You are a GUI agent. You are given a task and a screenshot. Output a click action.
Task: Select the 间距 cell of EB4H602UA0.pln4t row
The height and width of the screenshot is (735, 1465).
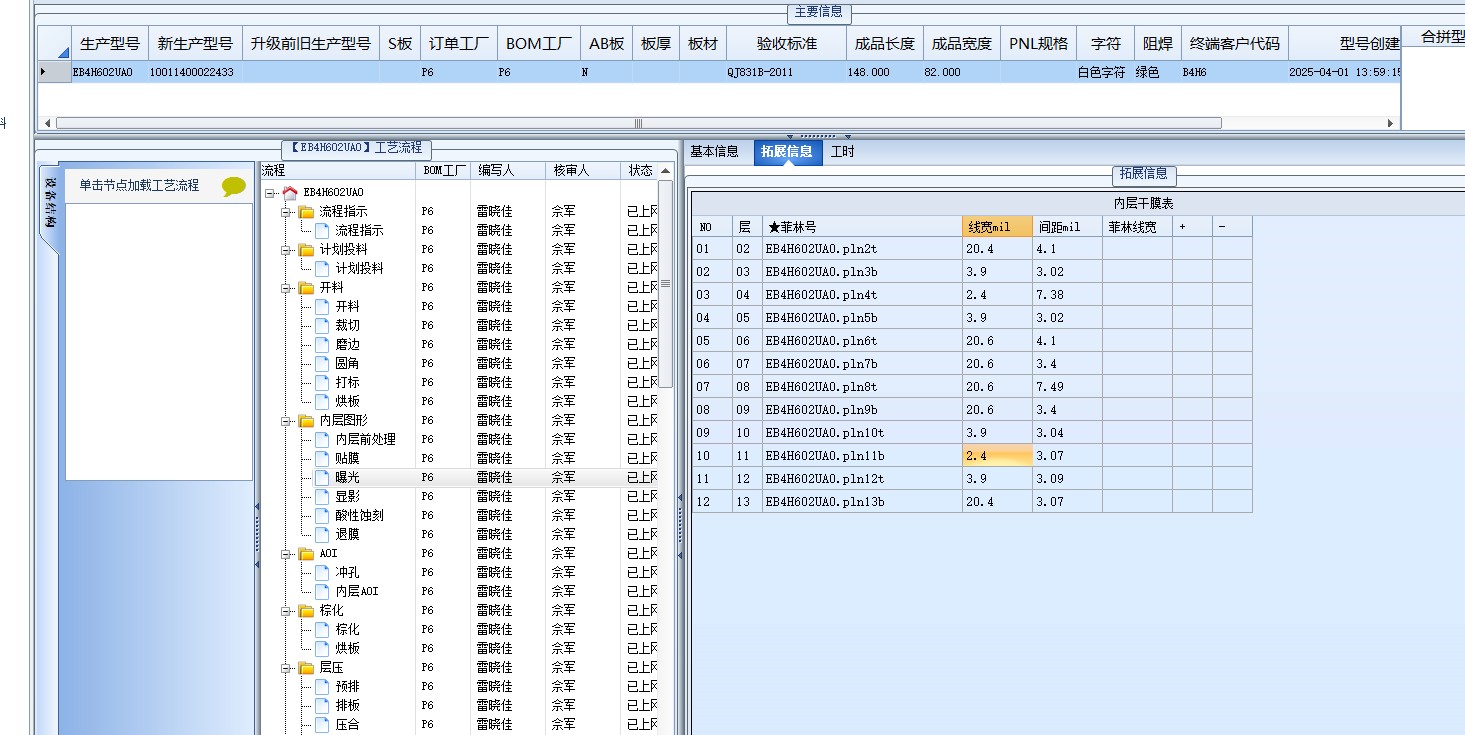[1067, 295]
